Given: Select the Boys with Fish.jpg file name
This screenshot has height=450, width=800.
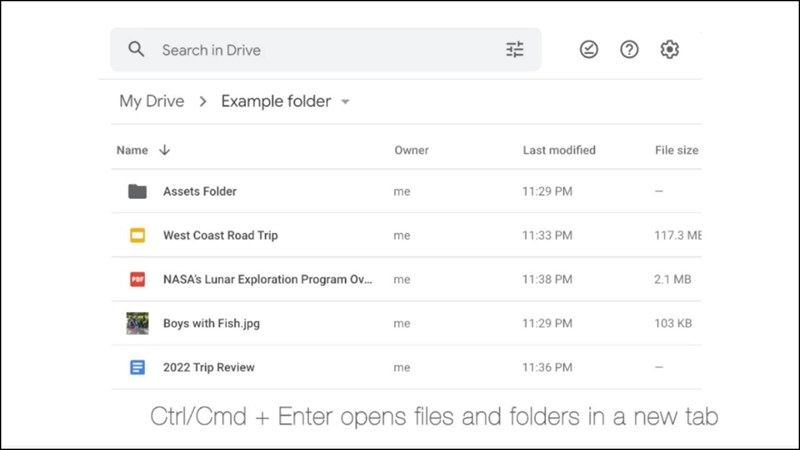Looking at the screenshot, I should click(x=211, y=323).
